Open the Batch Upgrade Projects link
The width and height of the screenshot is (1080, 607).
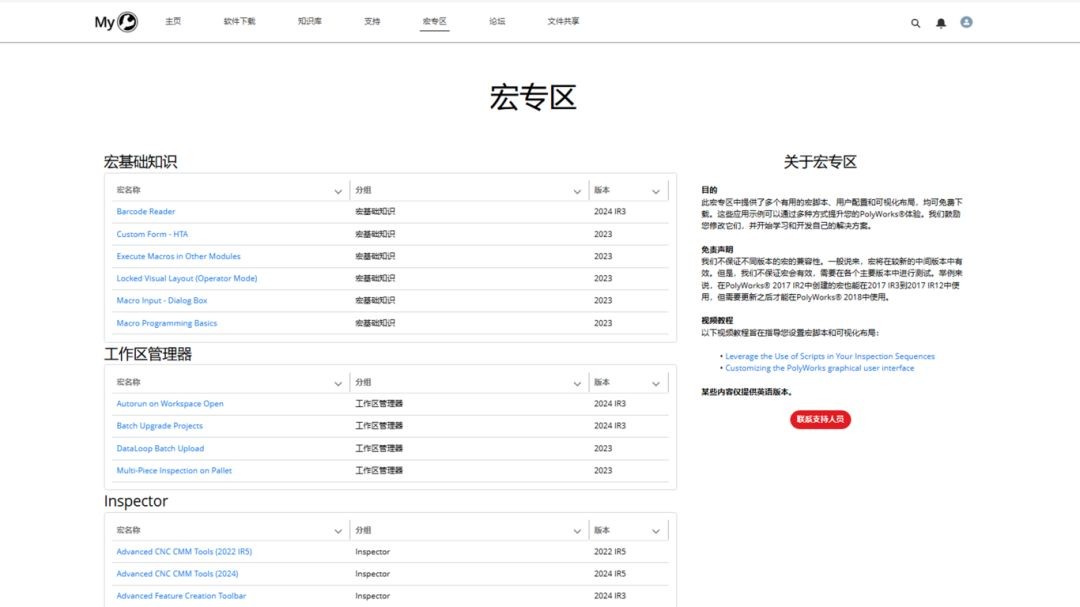coord(159,426)
